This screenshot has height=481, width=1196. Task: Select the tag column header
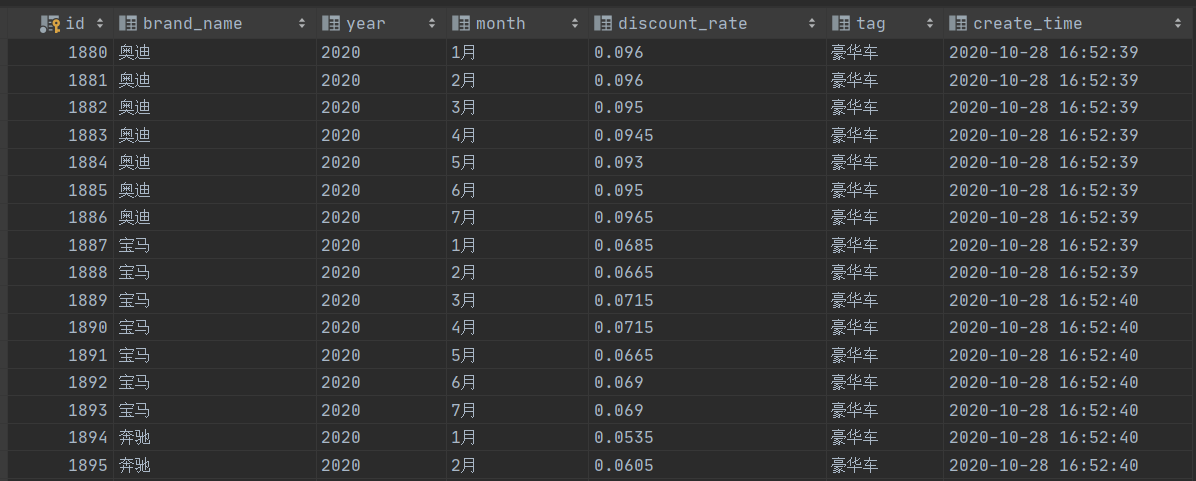[885, 24]
